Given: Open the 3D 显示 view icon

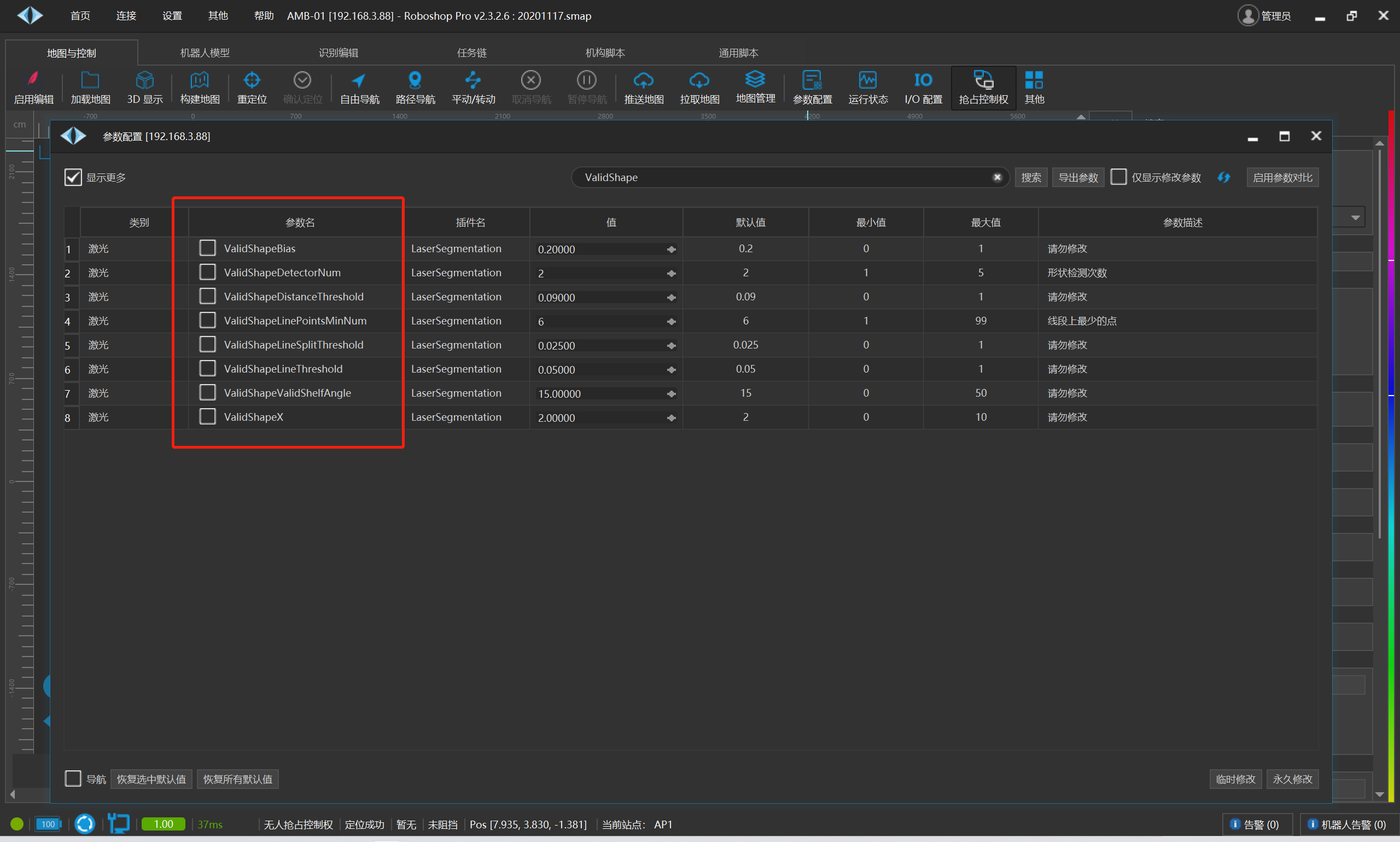Looking at the screenshot, I should tap(144, 80).
